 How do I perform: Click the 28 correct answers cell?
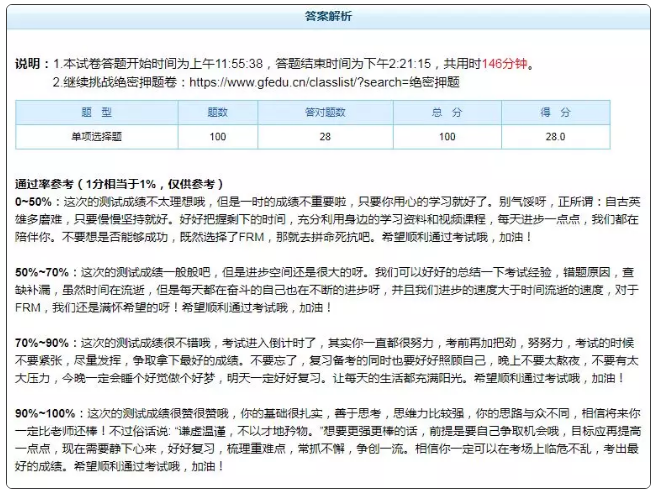coord(325,137)
